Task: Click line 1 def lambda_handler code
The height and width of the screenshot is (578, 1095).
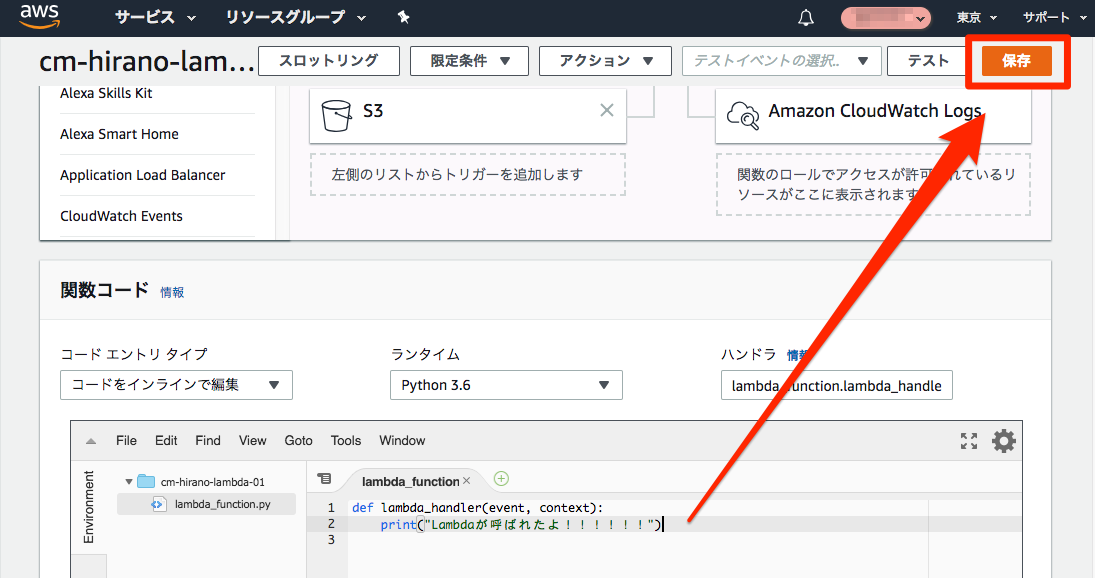Action: pyautogui.click(x=477, y=507)
